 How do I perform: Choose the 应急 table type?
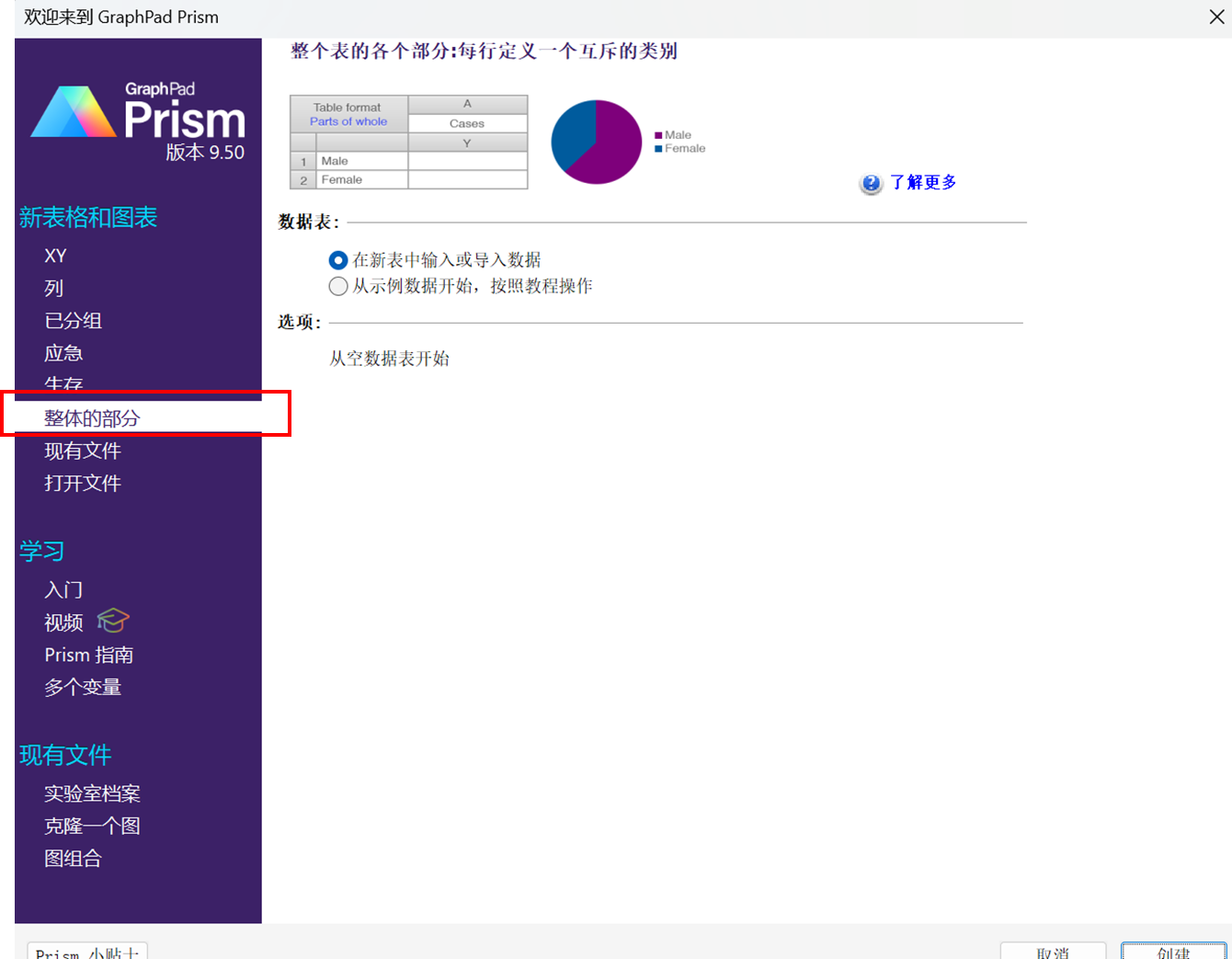(x=63, y=353)
